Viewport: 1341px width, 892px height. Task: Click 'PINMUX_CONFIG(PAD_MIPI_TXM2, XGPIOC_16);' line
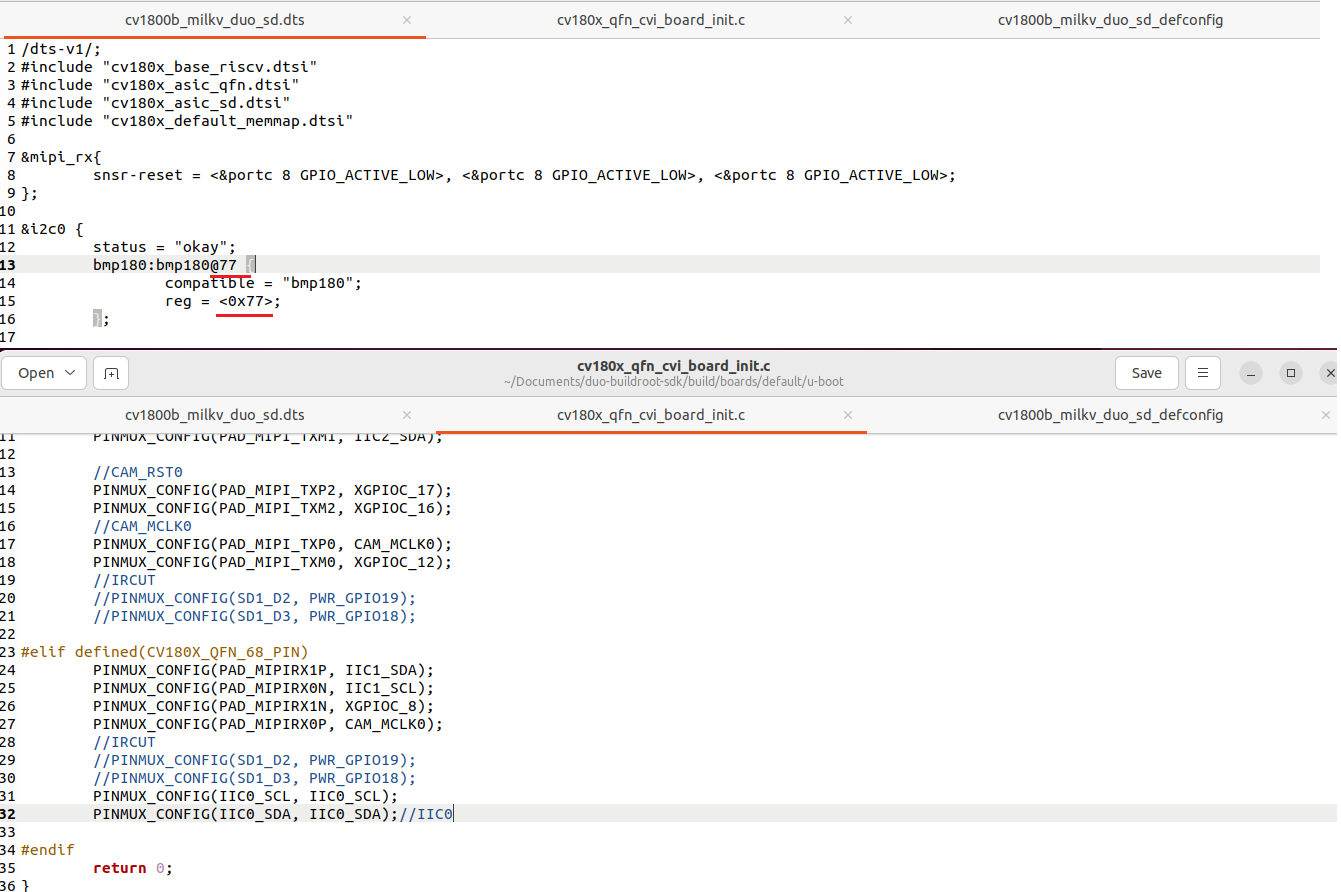pyautogui.click(x=273, y=508)
